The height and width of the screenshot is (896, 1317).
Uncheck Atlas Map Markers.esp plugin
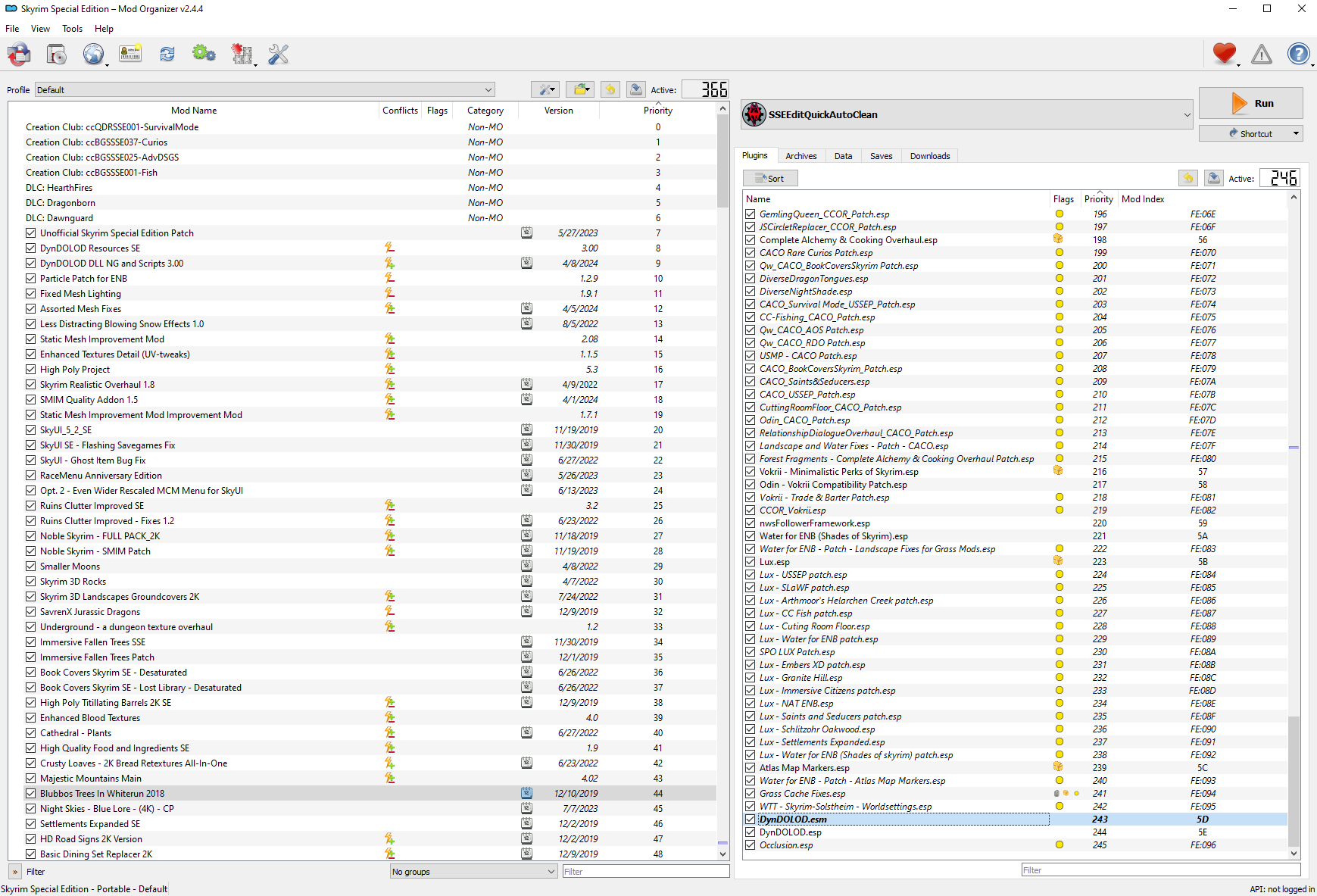tap(750, 768)
